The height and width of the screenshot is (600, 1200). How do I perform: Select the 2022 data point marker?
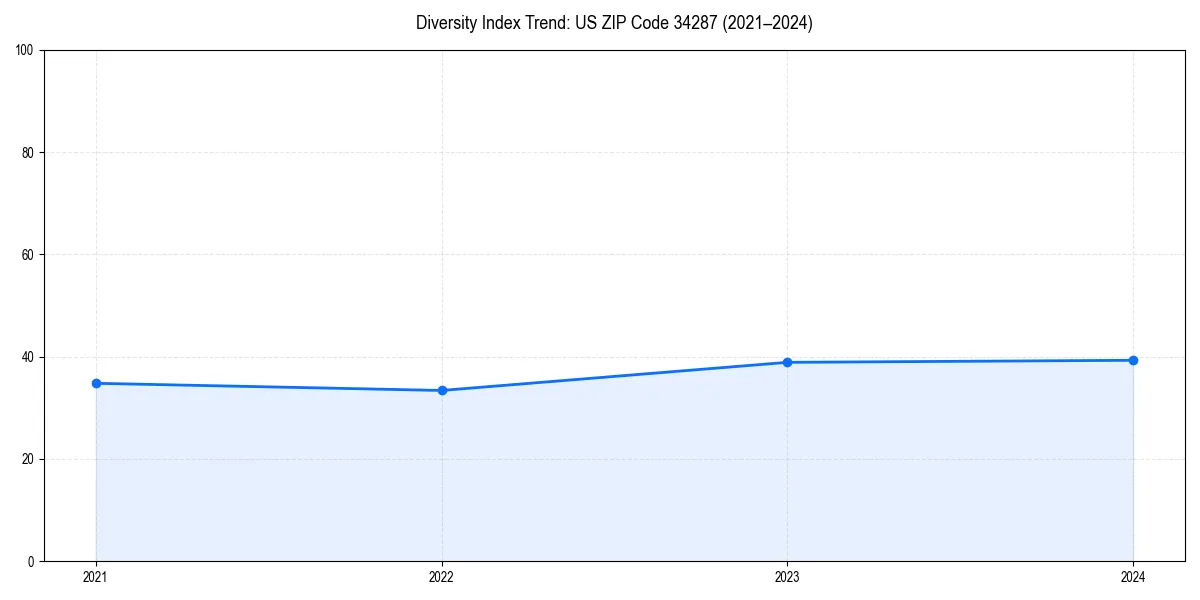click(x=441, y=390)
